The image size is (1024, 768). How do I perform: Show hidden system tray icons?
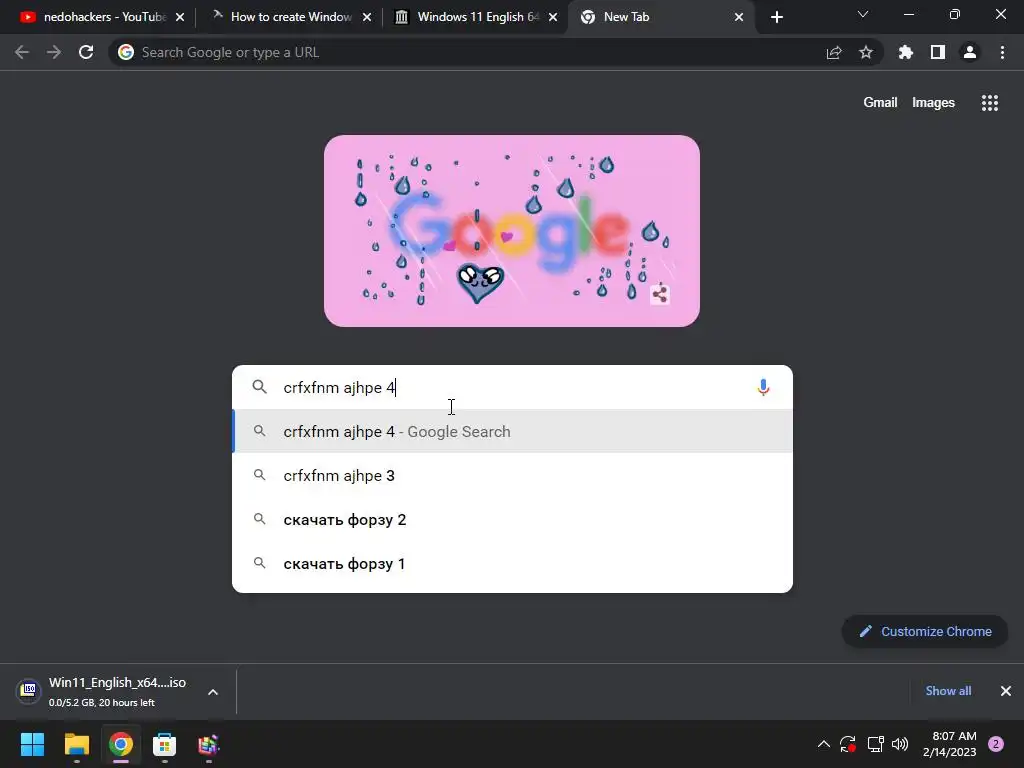click(824, 744)
